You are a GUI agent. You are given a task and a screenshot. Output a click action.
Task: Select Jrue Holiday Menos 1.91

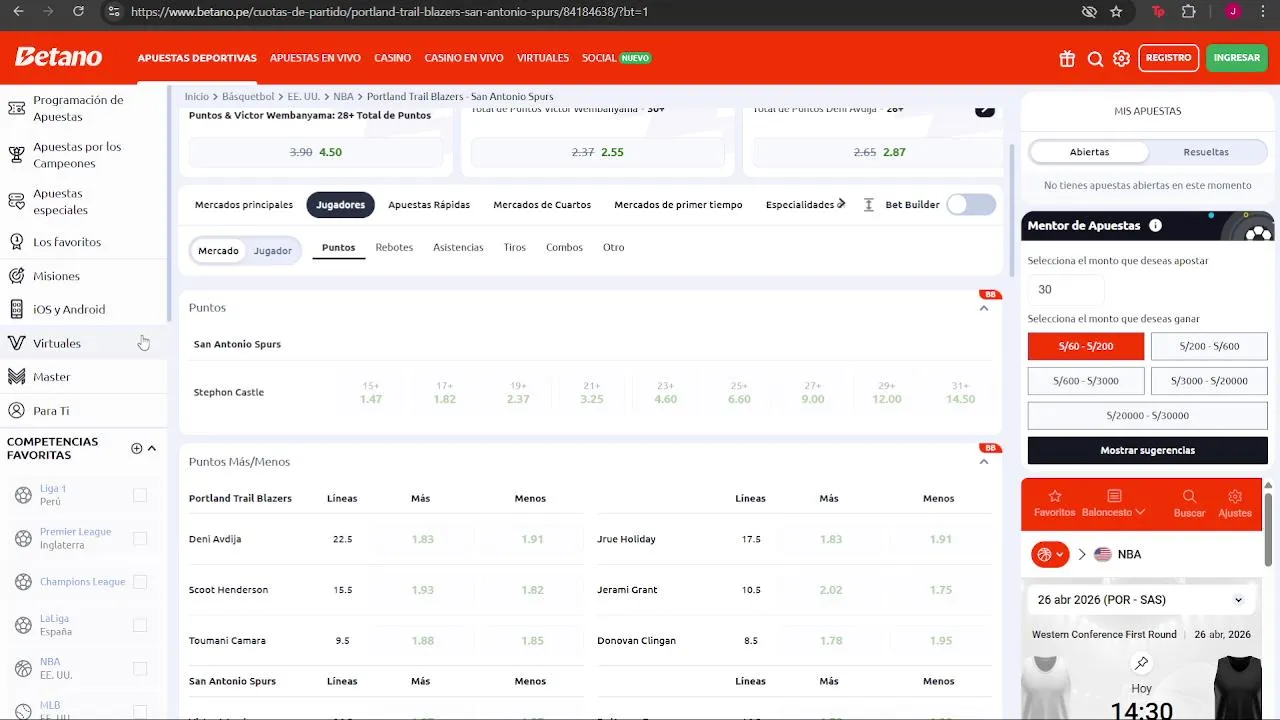940,539
